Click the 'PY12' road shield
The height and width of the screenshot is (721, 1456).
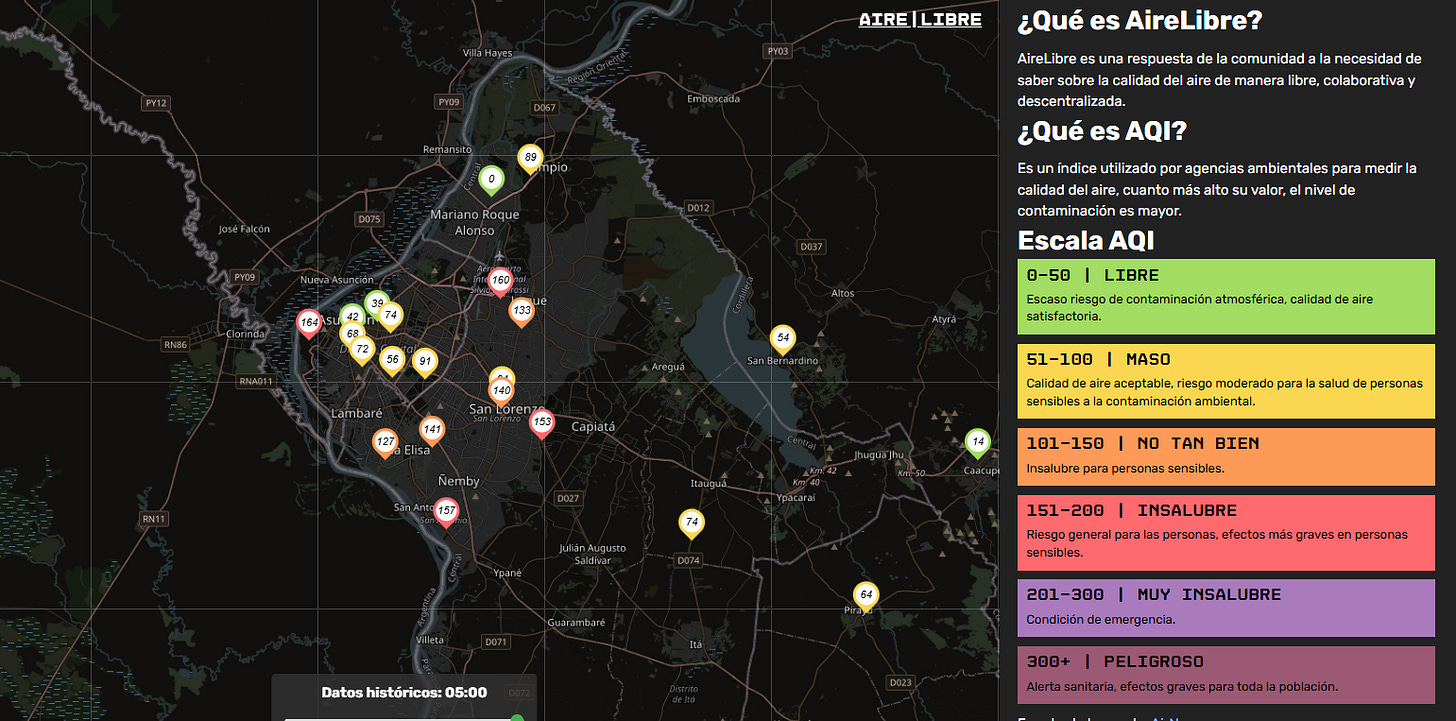coord(156,102)
